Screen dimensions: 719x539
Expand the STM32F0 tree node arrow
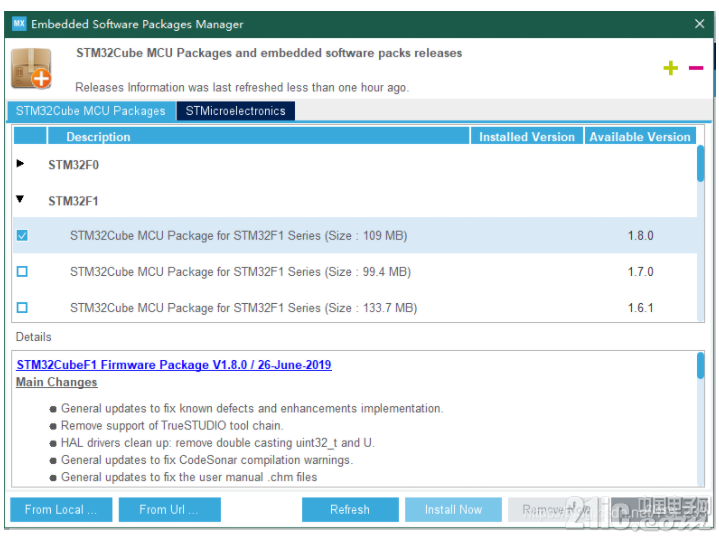20,163
